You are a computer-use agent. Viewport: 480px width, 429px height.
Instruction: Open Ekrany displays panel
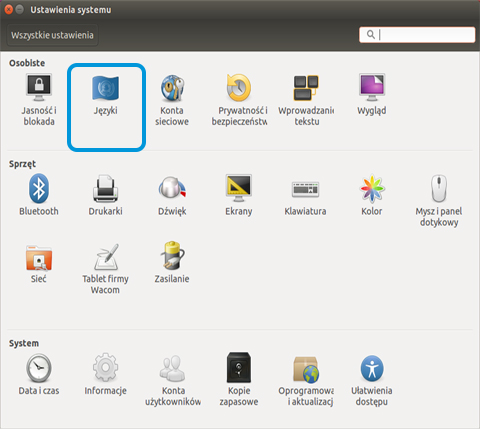pos(239,195)
